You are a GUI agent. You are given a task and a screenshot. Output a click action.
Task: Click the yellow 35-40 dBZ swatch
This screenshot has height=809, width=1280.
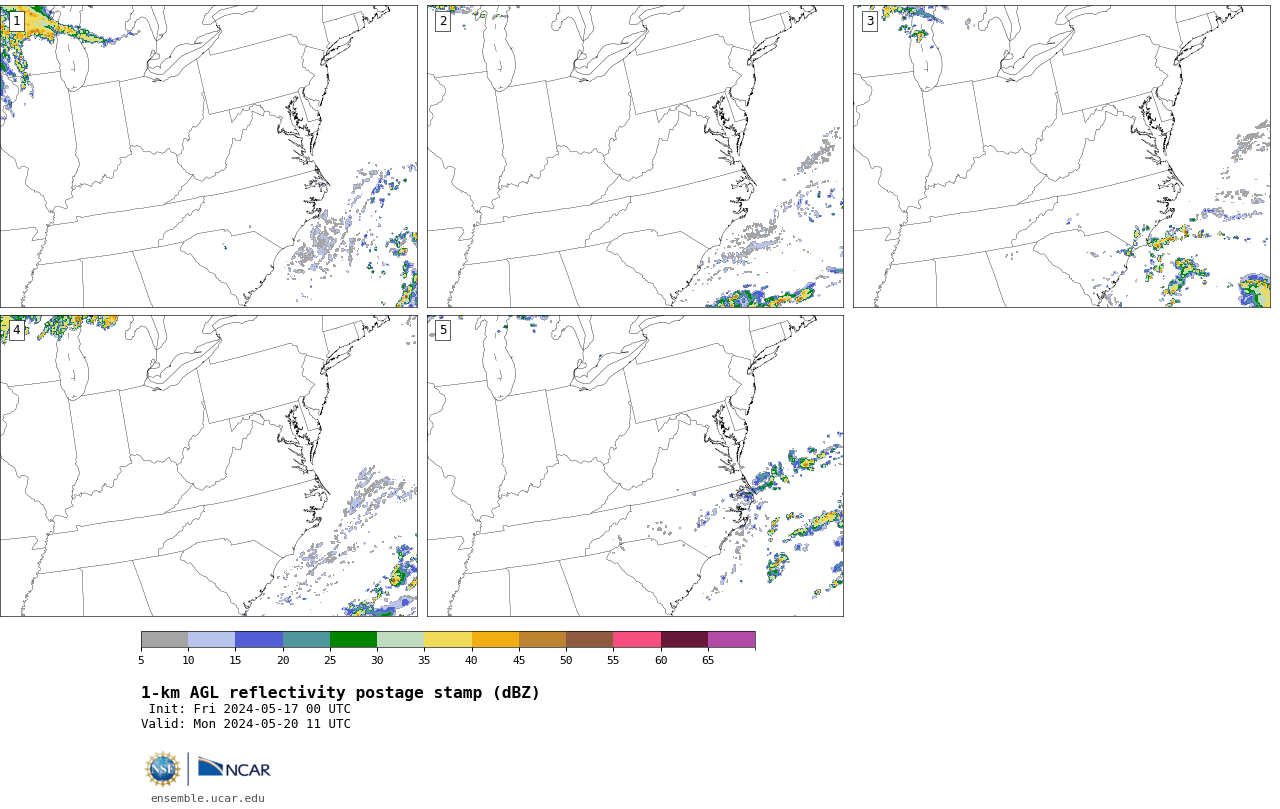point(448,640)
